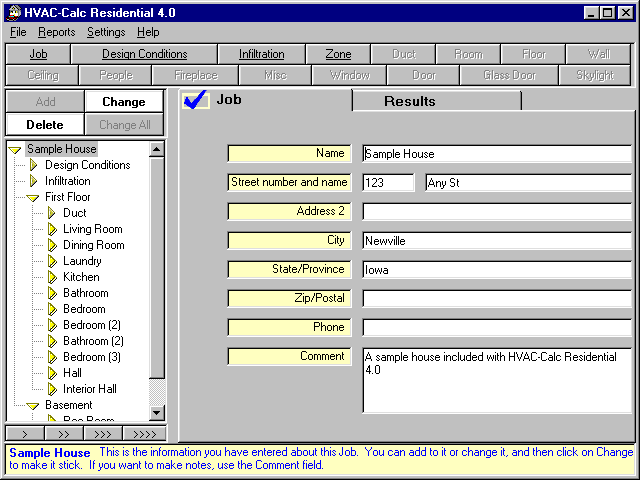The image size is (640, 480).
Task: Click the Zip/Postal input field
Action: (x=497, y=299)
